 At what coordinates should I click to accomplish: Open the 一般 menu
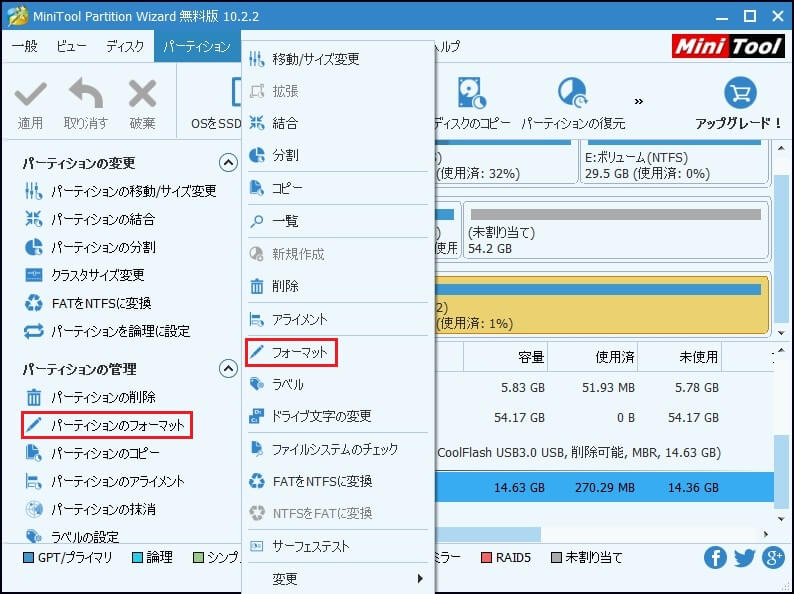pos(25,46)
